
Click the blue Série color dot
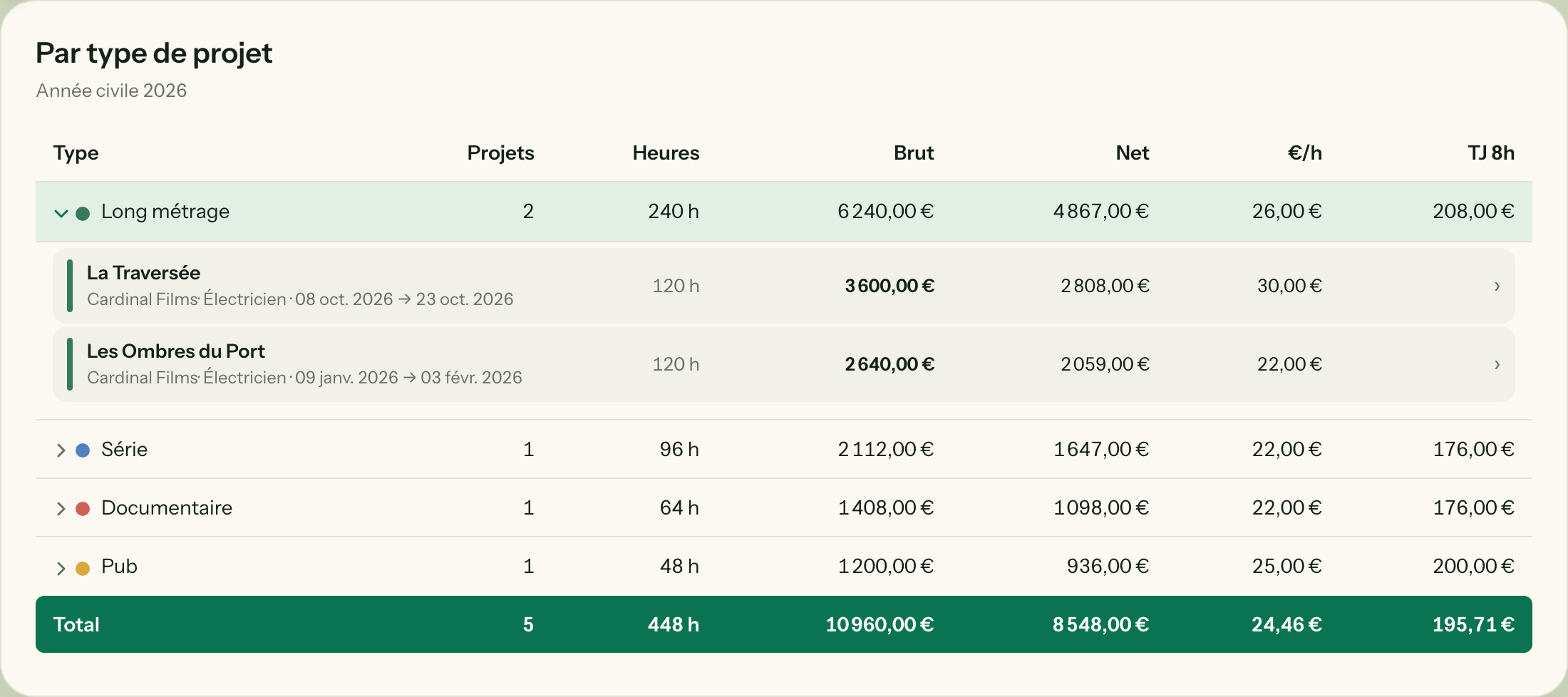point(83,450)
